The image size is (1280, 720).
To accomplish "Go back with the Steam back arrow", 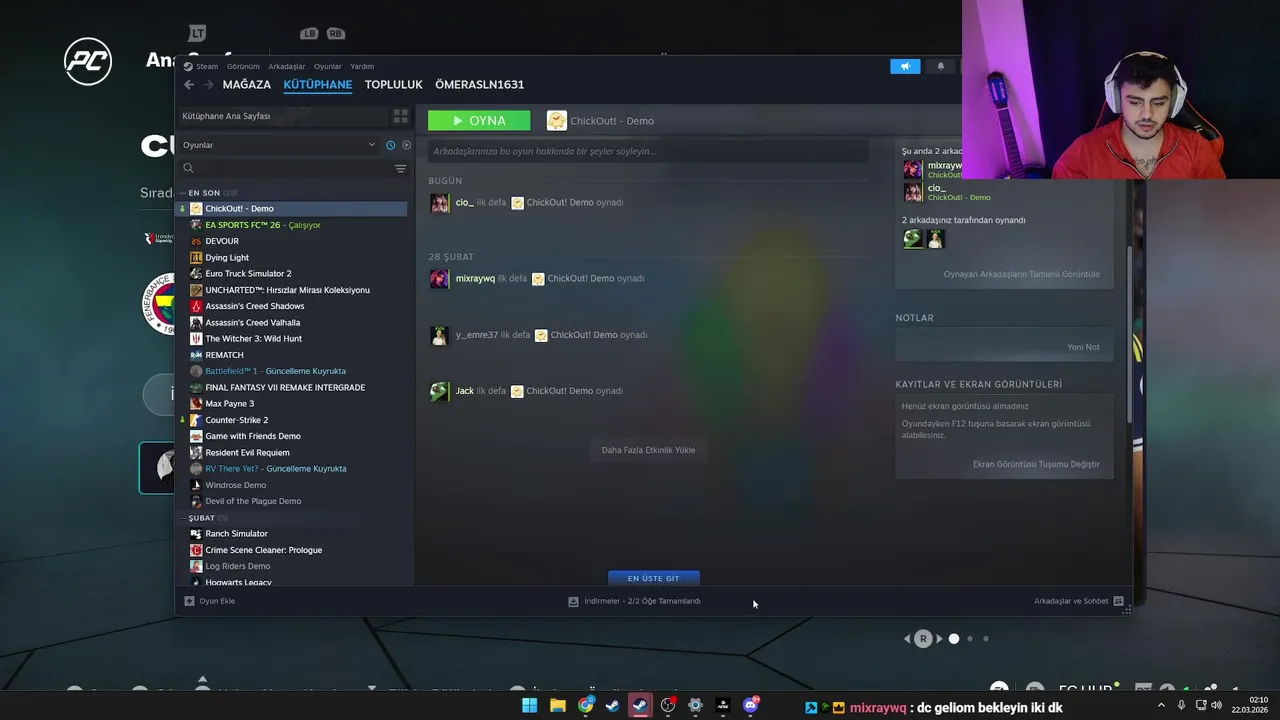I will coord(189,85).
